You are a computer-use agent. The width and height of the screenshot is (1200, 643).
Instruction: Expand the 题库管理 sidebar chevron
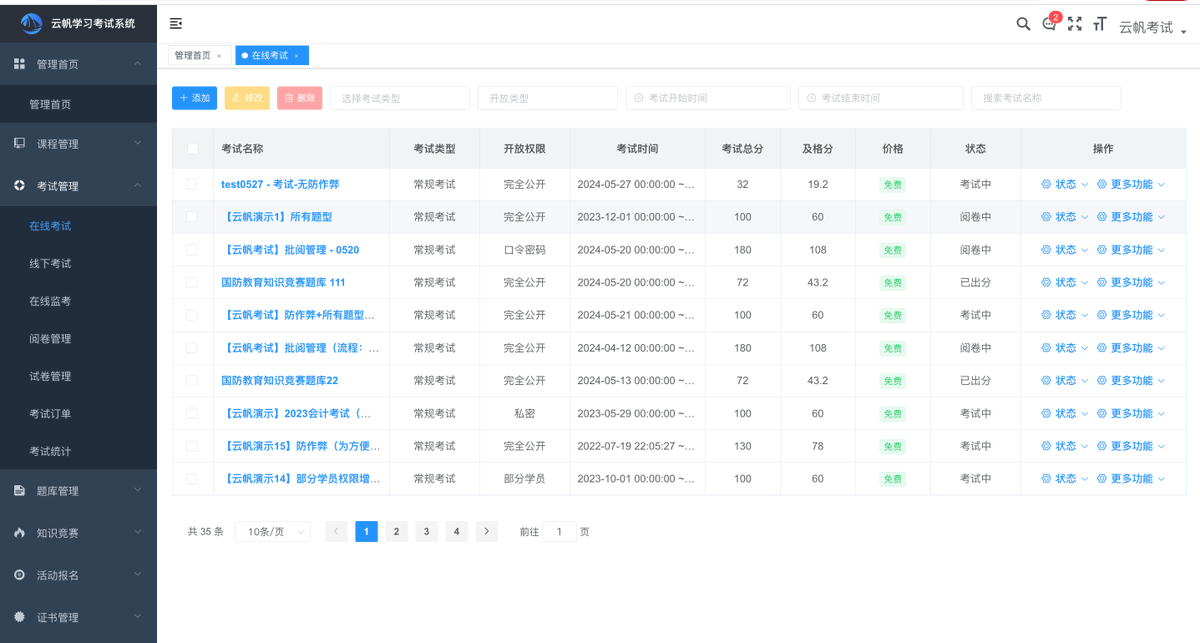pos(138,491)
